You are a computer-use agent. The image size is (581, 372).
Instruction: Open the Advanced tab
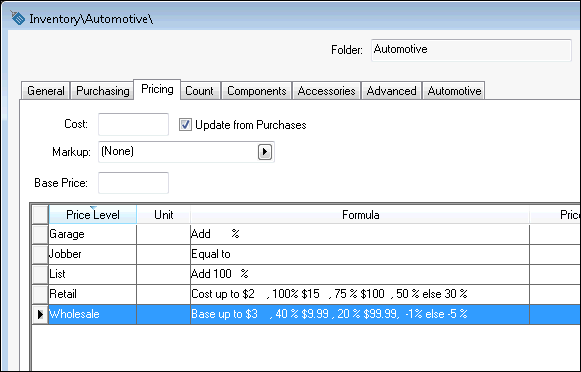click(391, 91)
